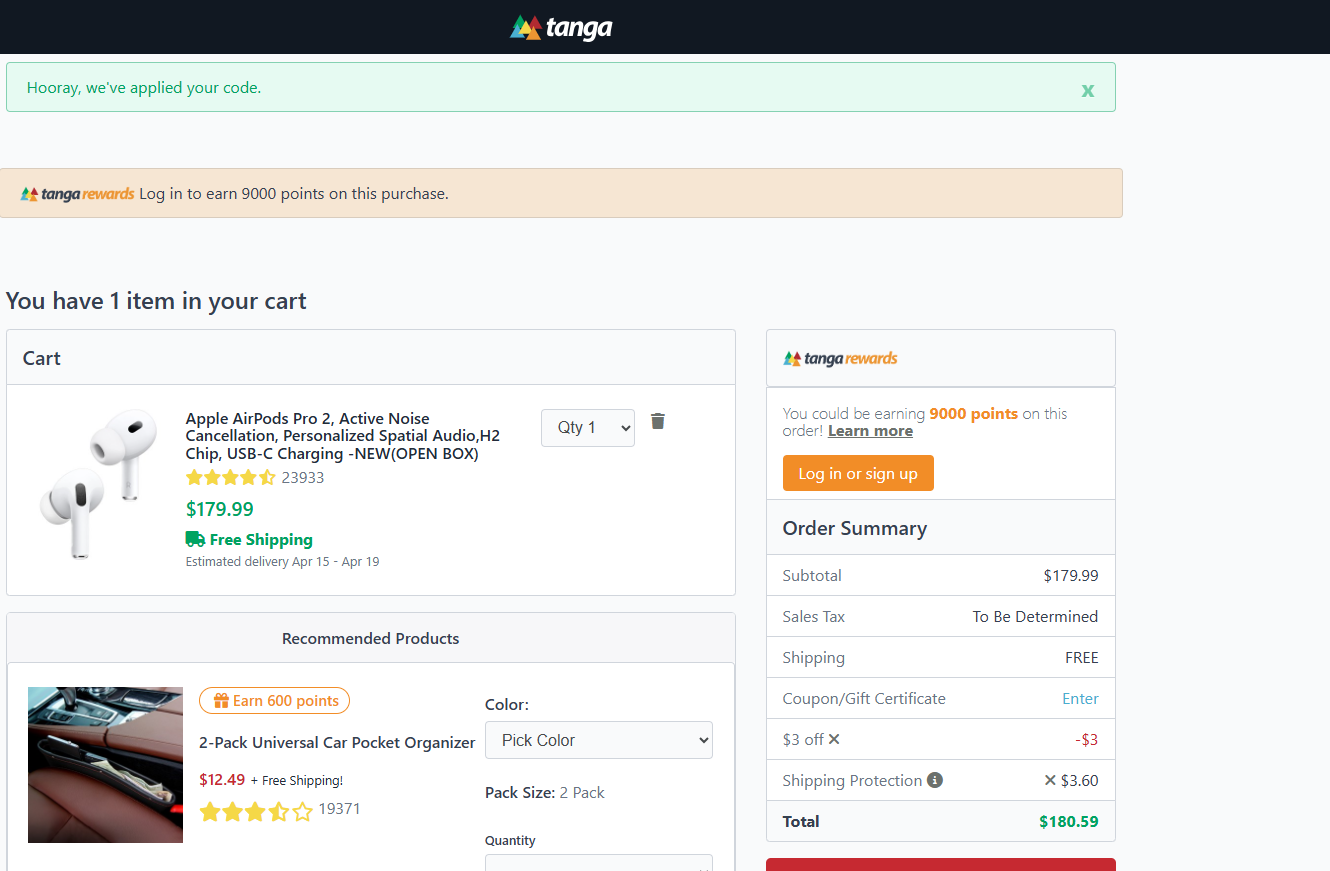Open the Qty 1 quantity dropdown
1330x871 pixels.
pos(588,427)
